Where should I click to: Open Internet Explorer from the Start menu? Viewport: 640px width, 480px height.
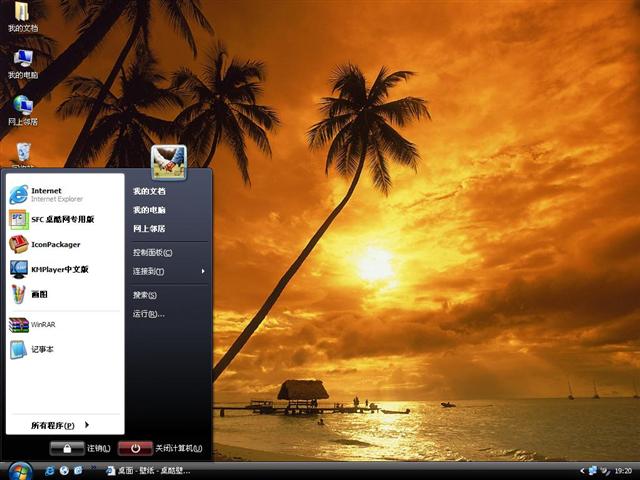point(64,195)
